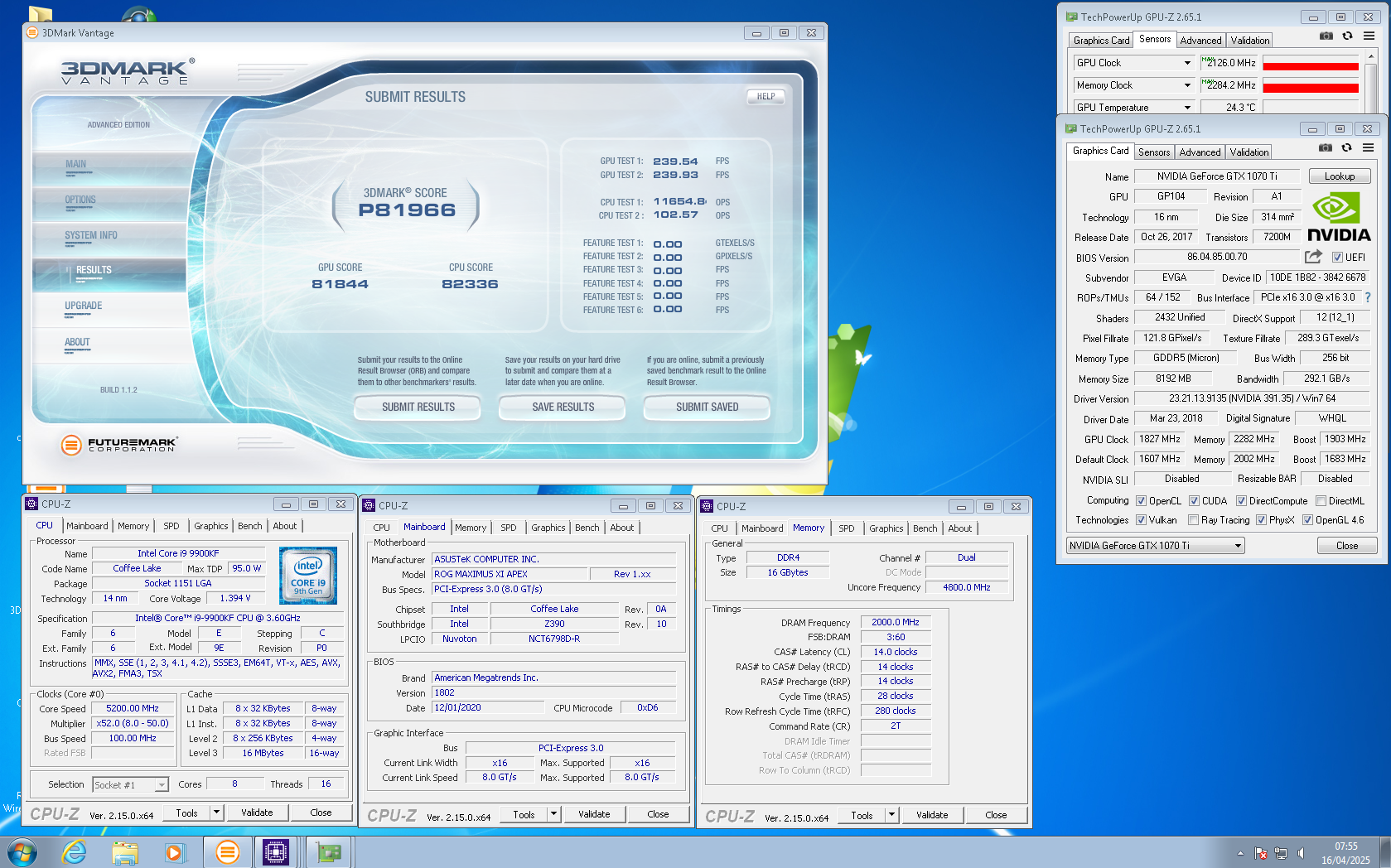The height and width of the screenshot is (868, 1391).
Task: Toggle the CUDA checkbox
Action: pyautogui.click(x=1194, y=501)
